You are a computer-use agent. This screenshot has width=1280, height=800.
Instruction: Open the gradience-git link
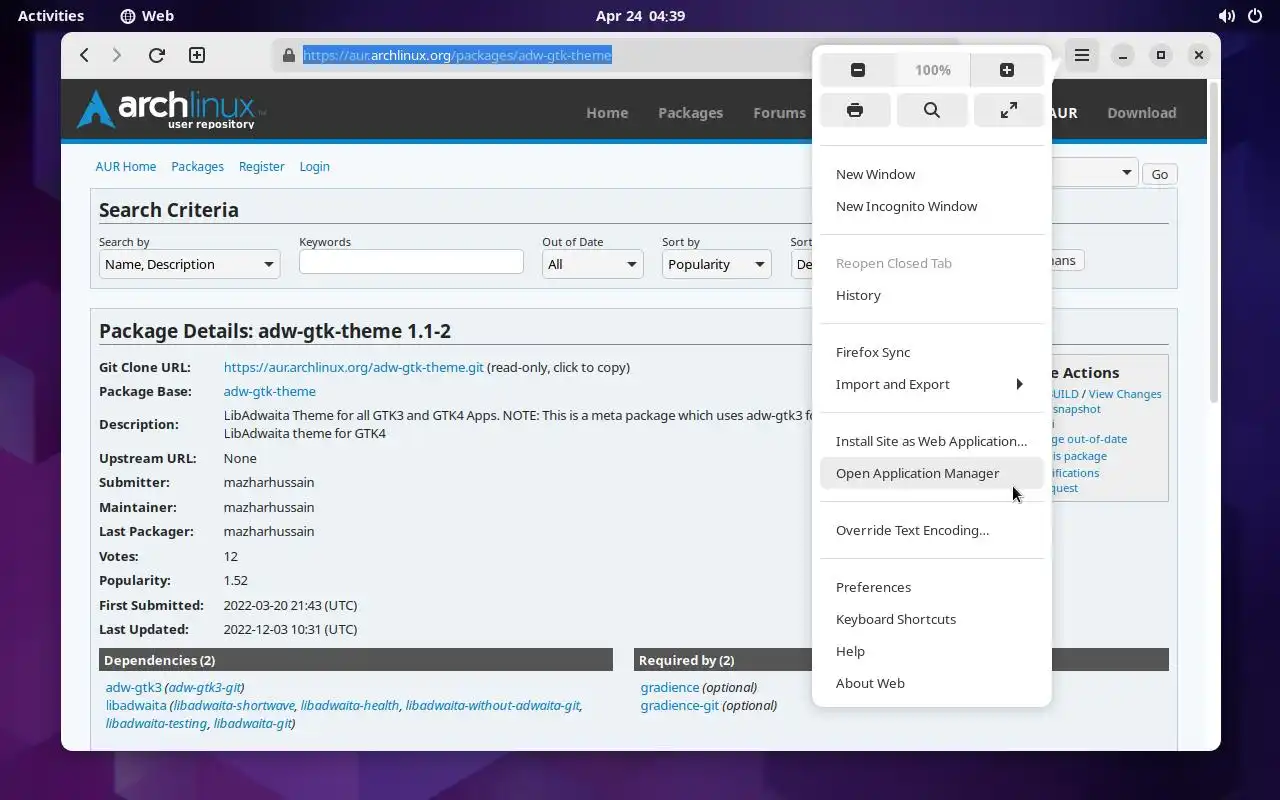pos(679,705)
